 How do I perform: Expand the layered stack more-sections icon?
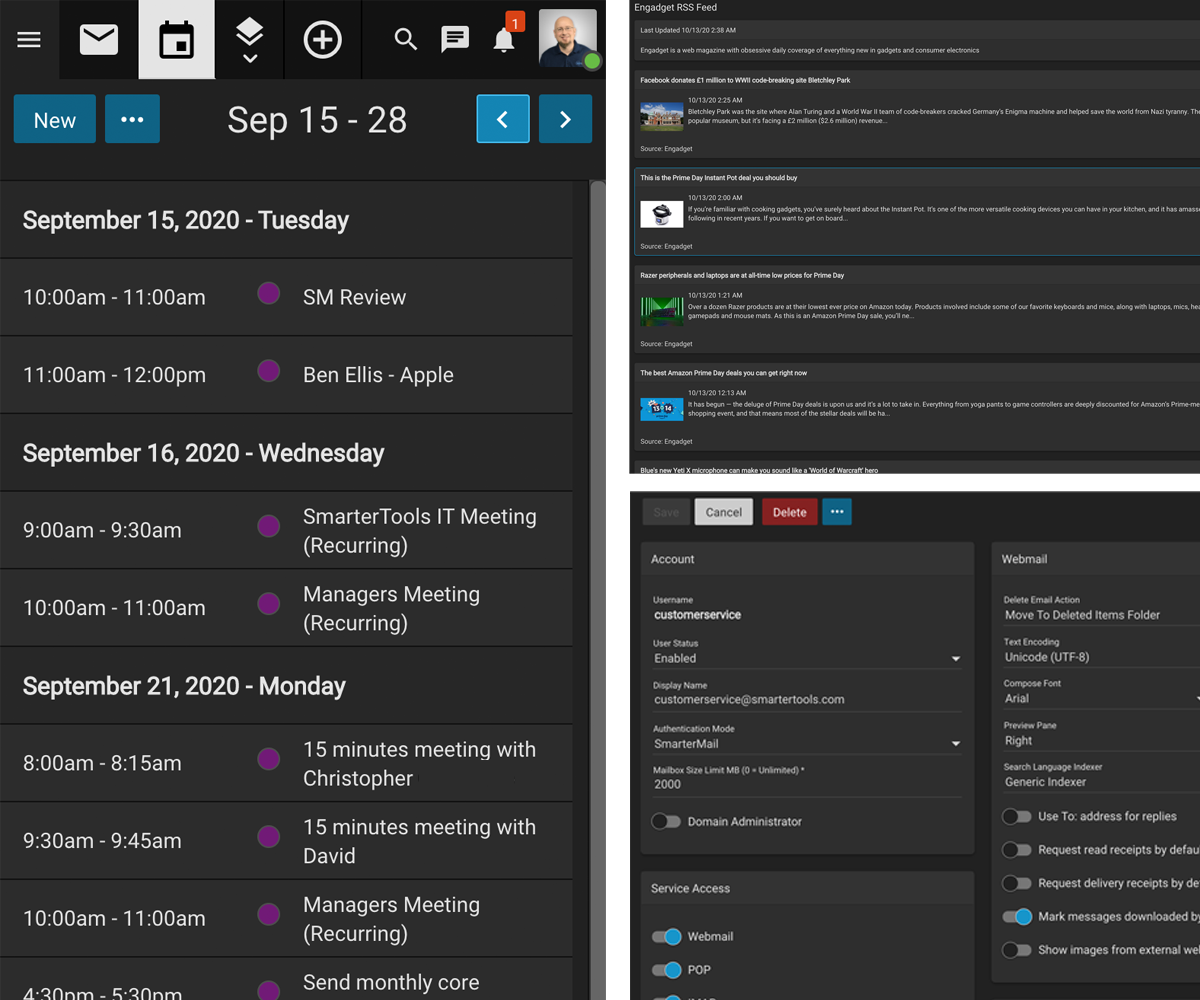tap(249, 40)
